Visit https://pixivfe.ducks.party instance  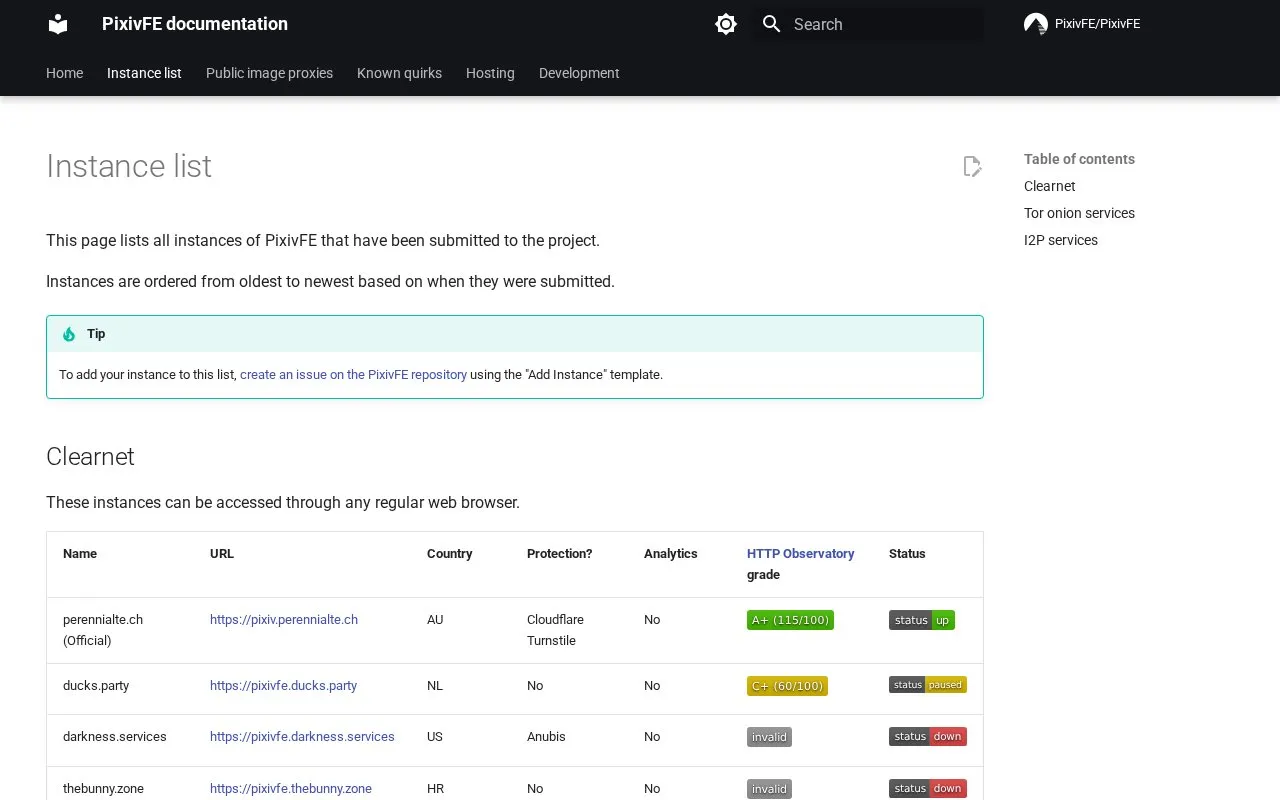283,686
